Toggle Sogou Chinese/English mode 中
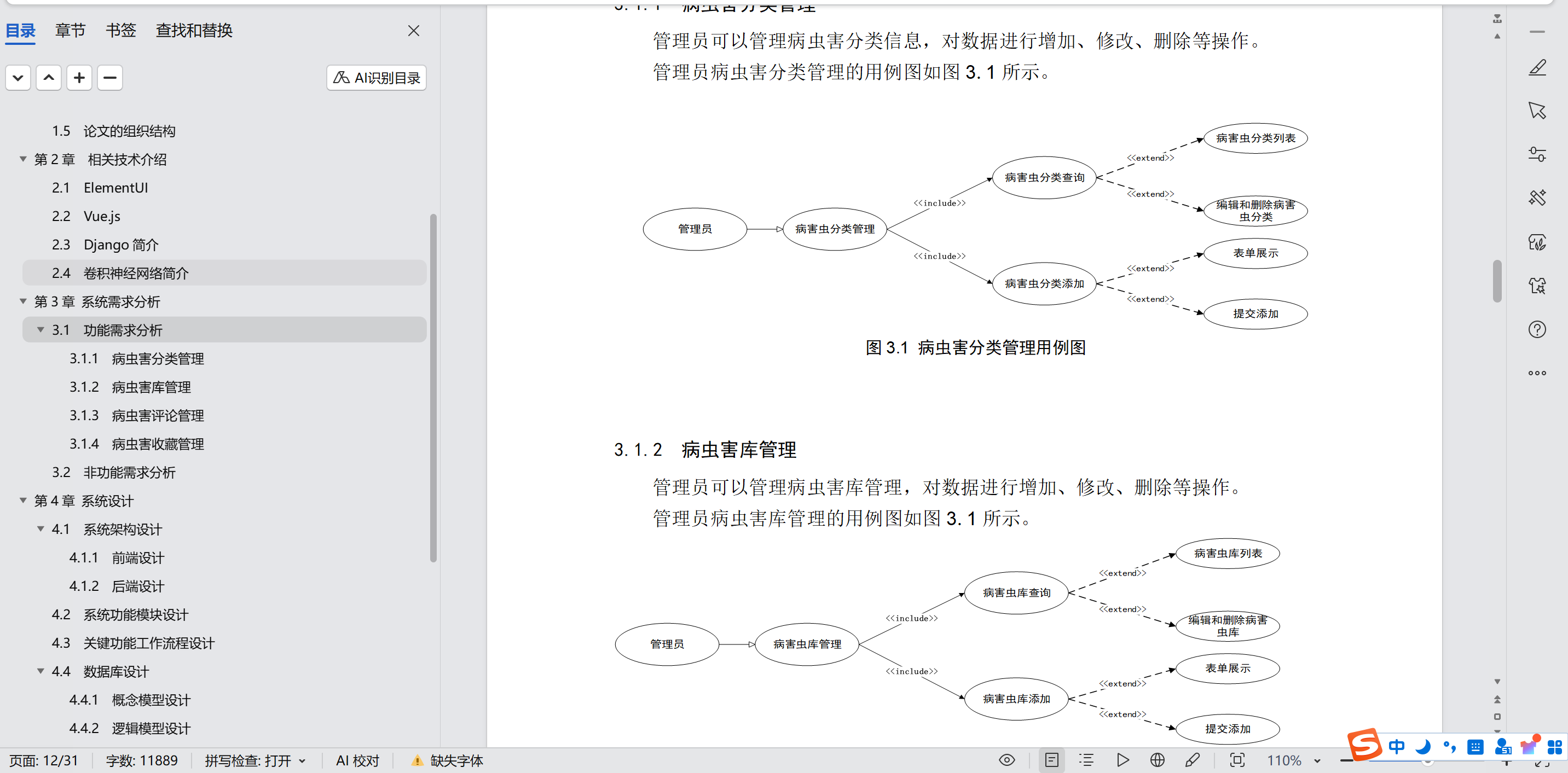The height and width of the screenshot is (773, 1568). click(1397, 746)
